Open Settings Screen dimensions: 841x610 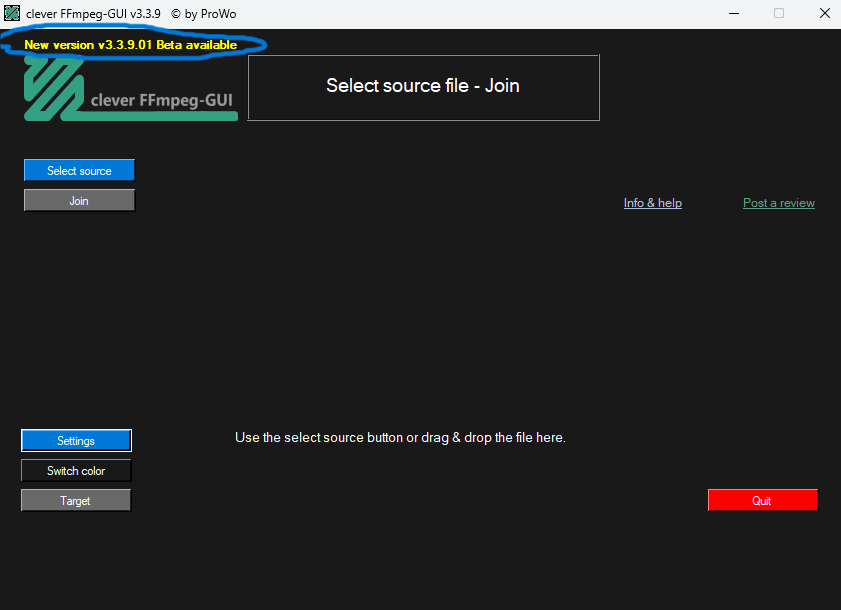click(76, 440)
